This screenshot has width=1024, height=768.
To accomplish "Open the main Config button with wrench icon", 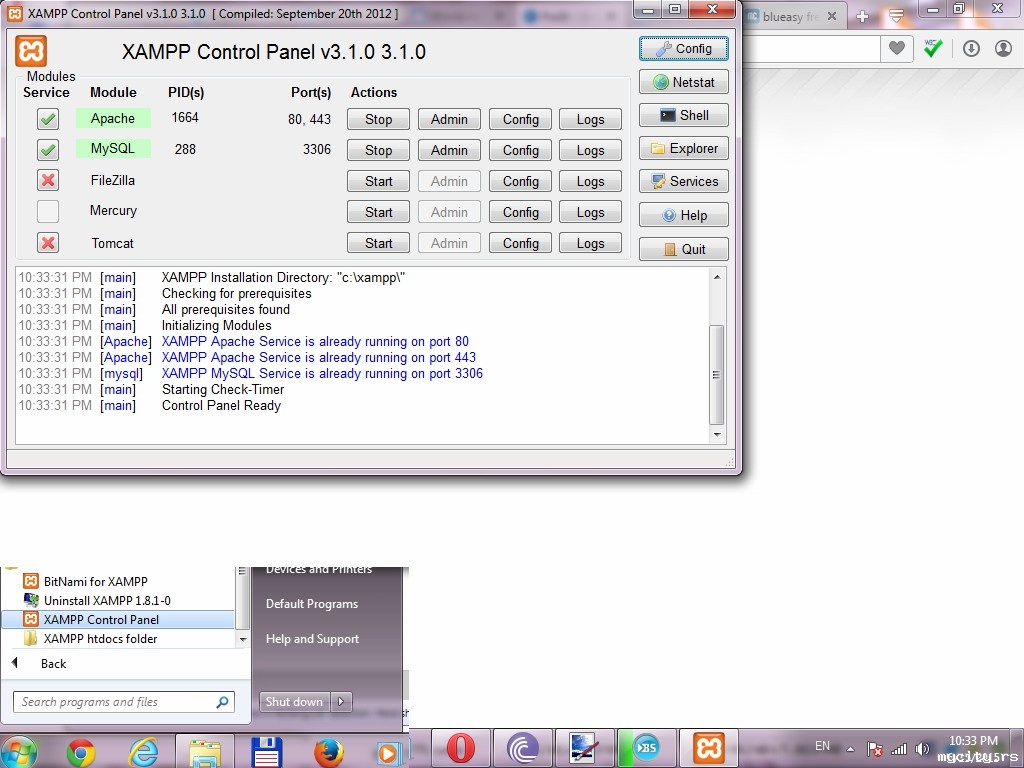I will click(684, 48).
